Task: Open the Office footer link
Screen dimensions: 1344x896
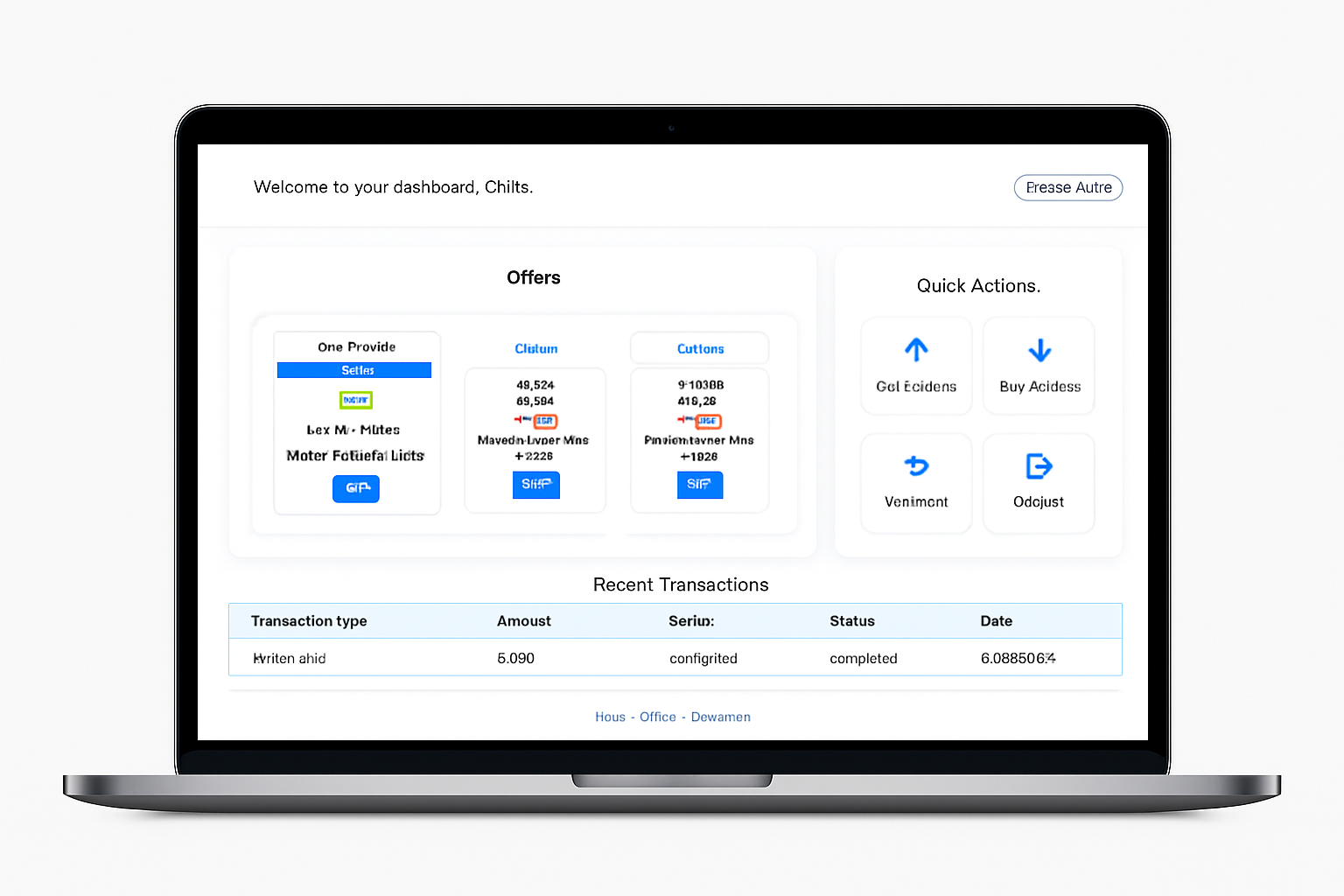Action: click(658, 717)
